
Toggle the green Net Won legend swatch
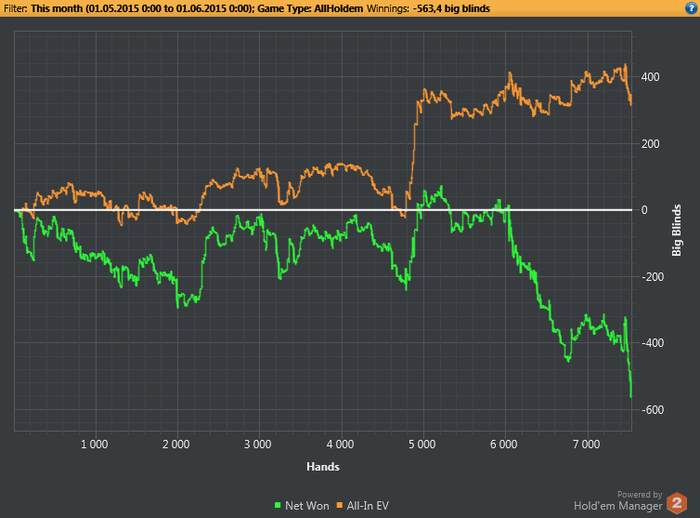tap(278, 505)
